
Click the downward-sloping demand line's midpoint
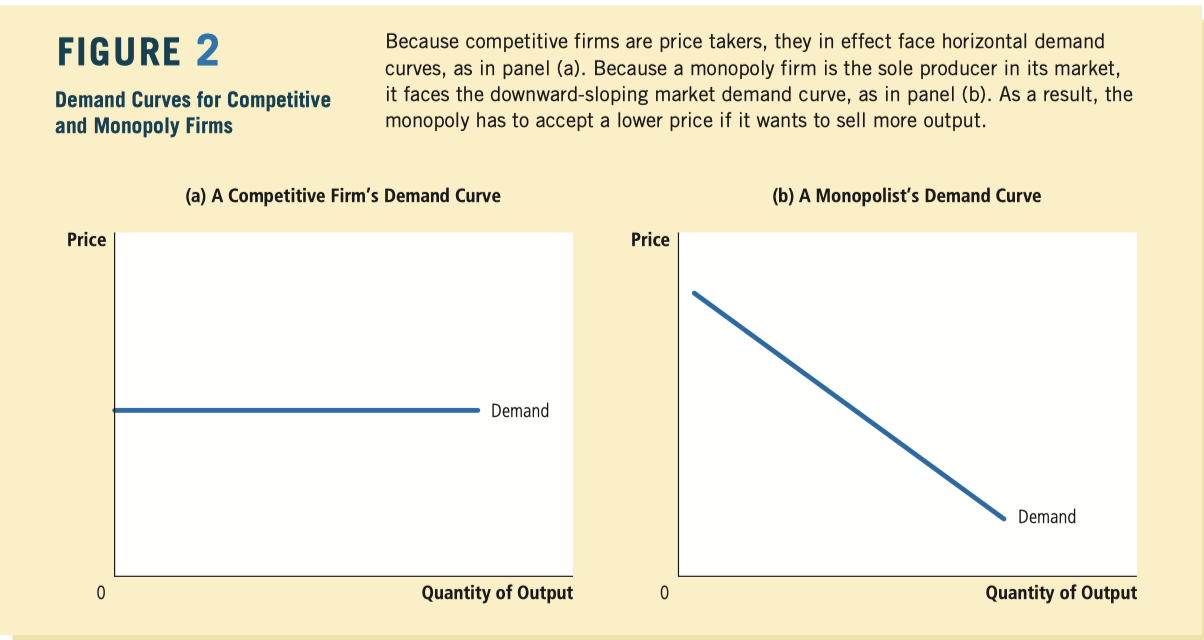(x=848, y=406)
